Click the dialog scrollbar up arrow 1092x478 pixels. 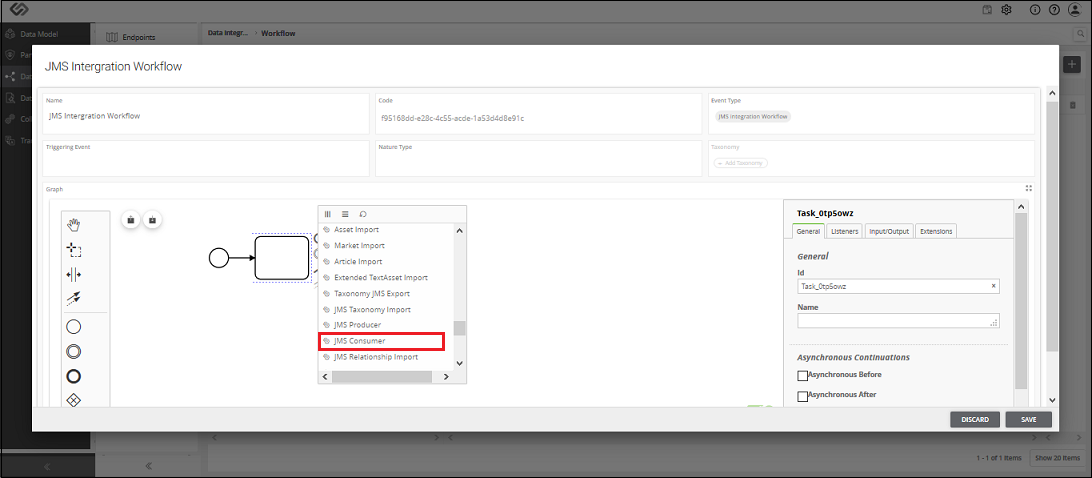[1052, 93]
